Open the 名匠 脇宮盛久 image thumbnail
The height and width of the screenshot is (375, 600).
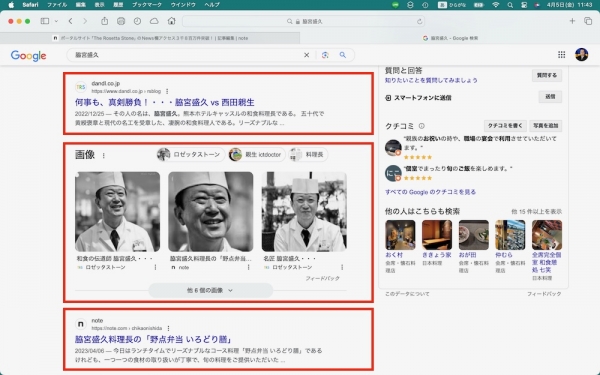304,212
